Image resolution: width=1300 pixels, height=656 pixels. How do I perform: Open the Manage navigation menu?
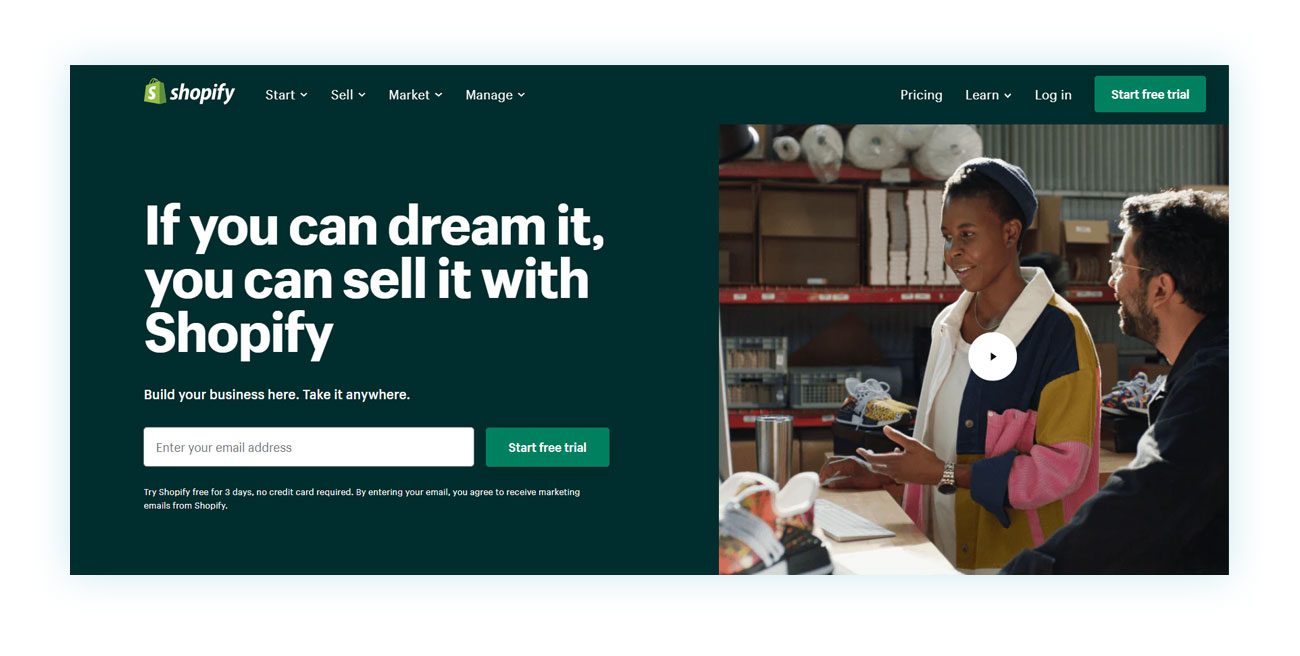[x=495, y=95]
